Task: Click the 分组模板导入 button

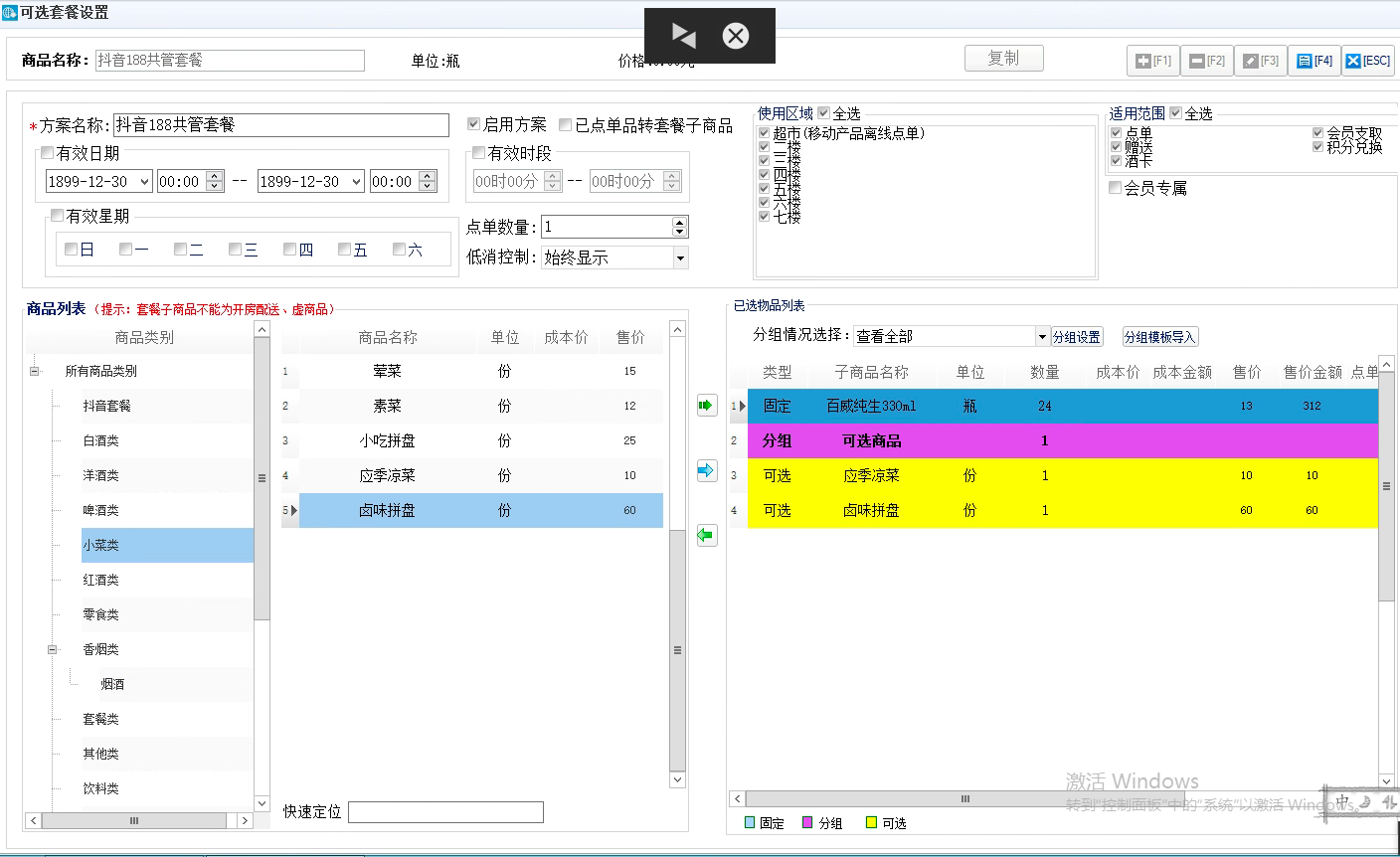Action: [x=1159, y=337]
